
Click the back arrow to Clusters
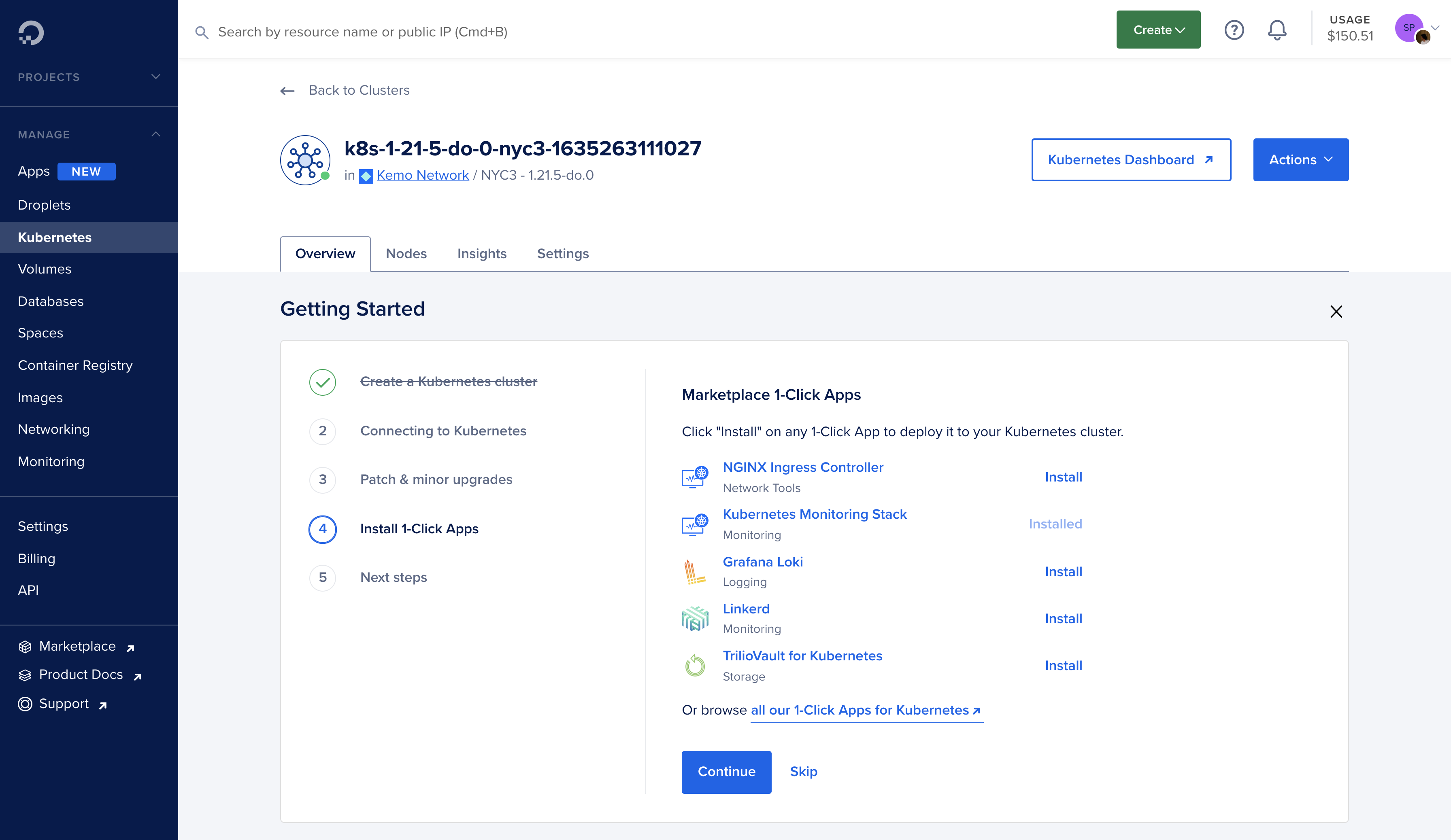click(287, 91)
